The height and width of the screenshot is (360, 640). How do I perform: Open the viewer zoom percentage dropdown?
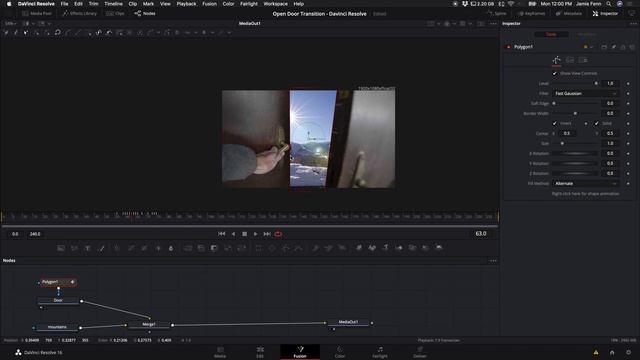pyautogui.click(x=10, y=24)
